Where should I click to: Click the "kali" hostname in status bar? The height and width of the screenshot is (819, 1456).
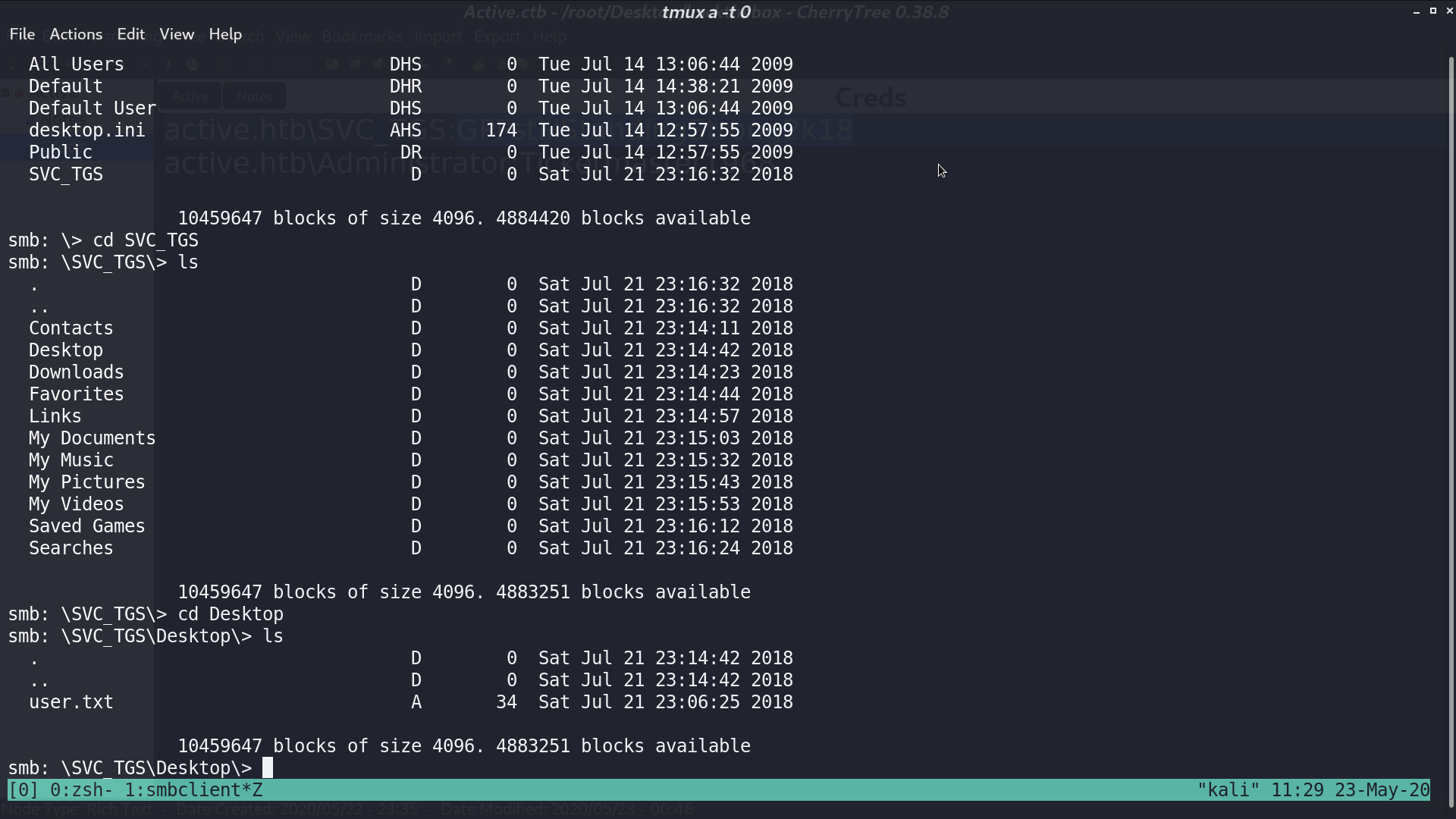pos(1228,790)
